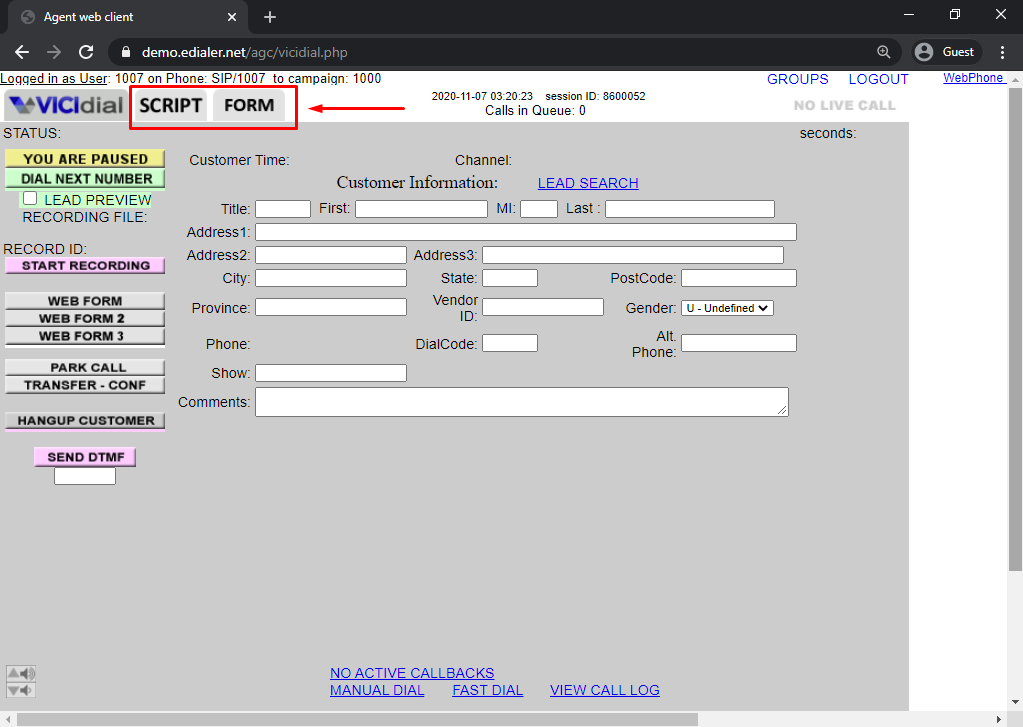
Task: Focus the MI input field
Action: [x=539, y=209]
